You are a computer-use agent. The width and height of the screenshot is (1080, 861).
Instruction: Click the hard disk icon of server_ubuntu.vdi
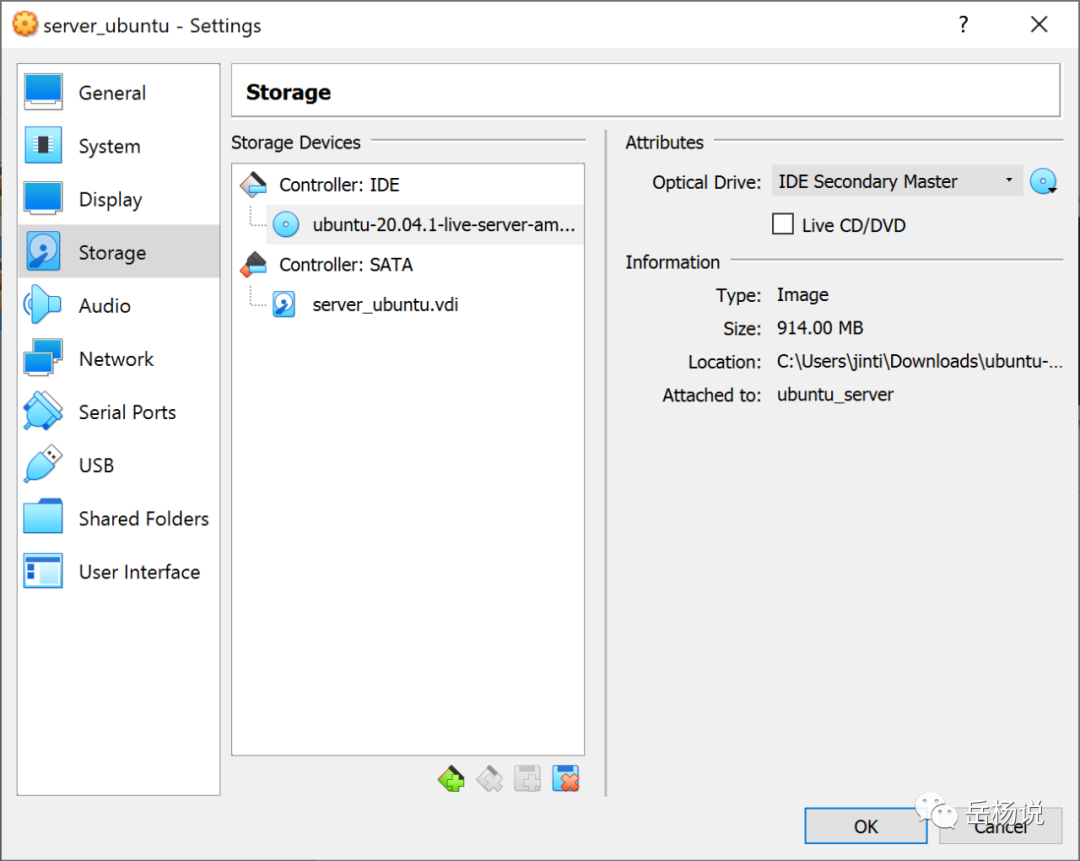pos(284,304)
